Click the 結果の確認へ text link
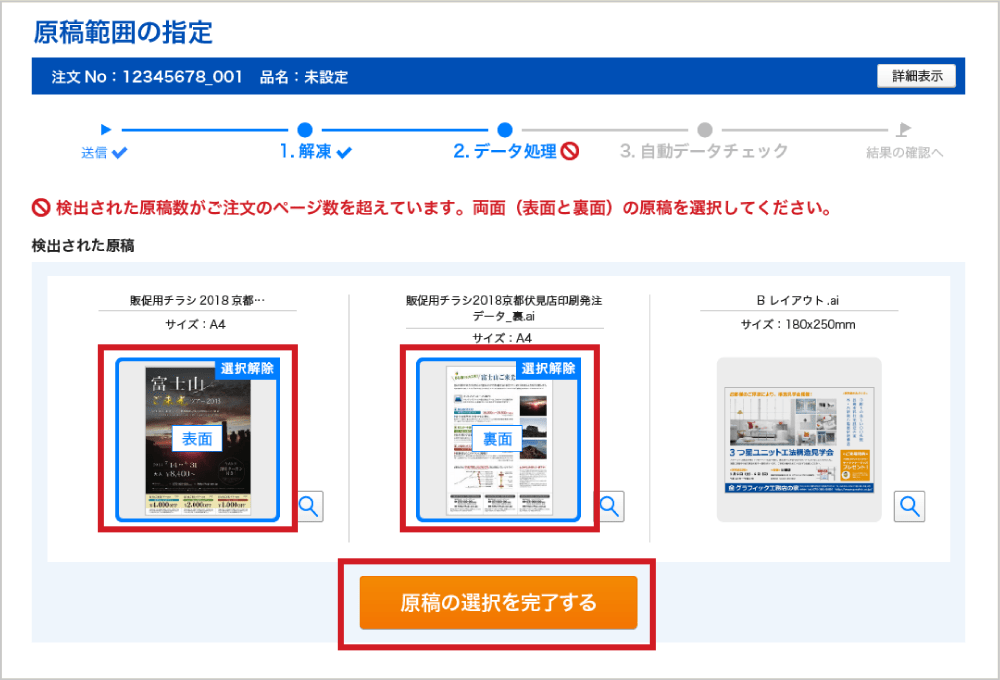The width and height of the screenshot is (1000, 680). [904, 153]
